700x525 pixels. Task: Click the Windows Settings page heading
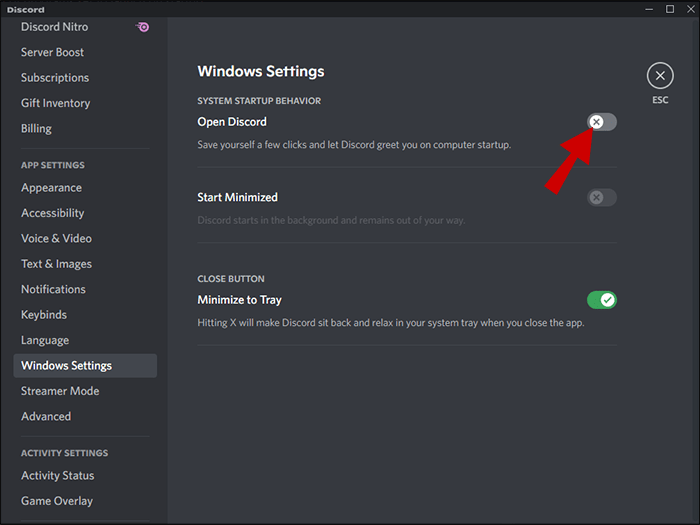click(x=261, y=71)
